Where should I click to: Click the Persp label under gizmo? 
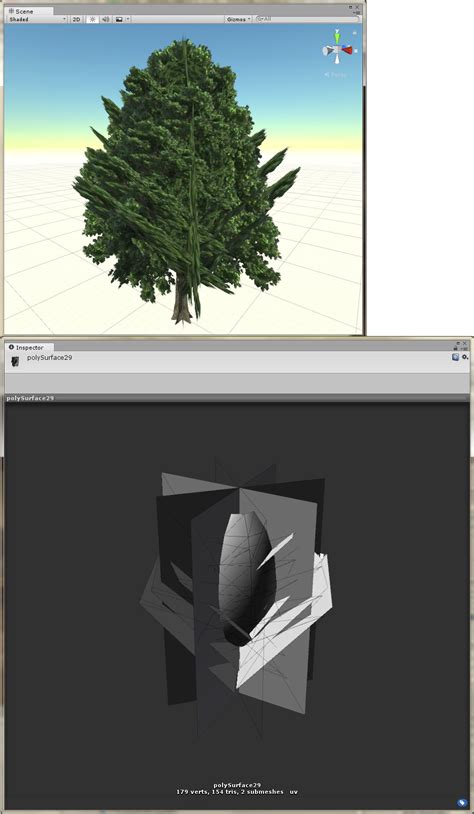coord(336,75)
